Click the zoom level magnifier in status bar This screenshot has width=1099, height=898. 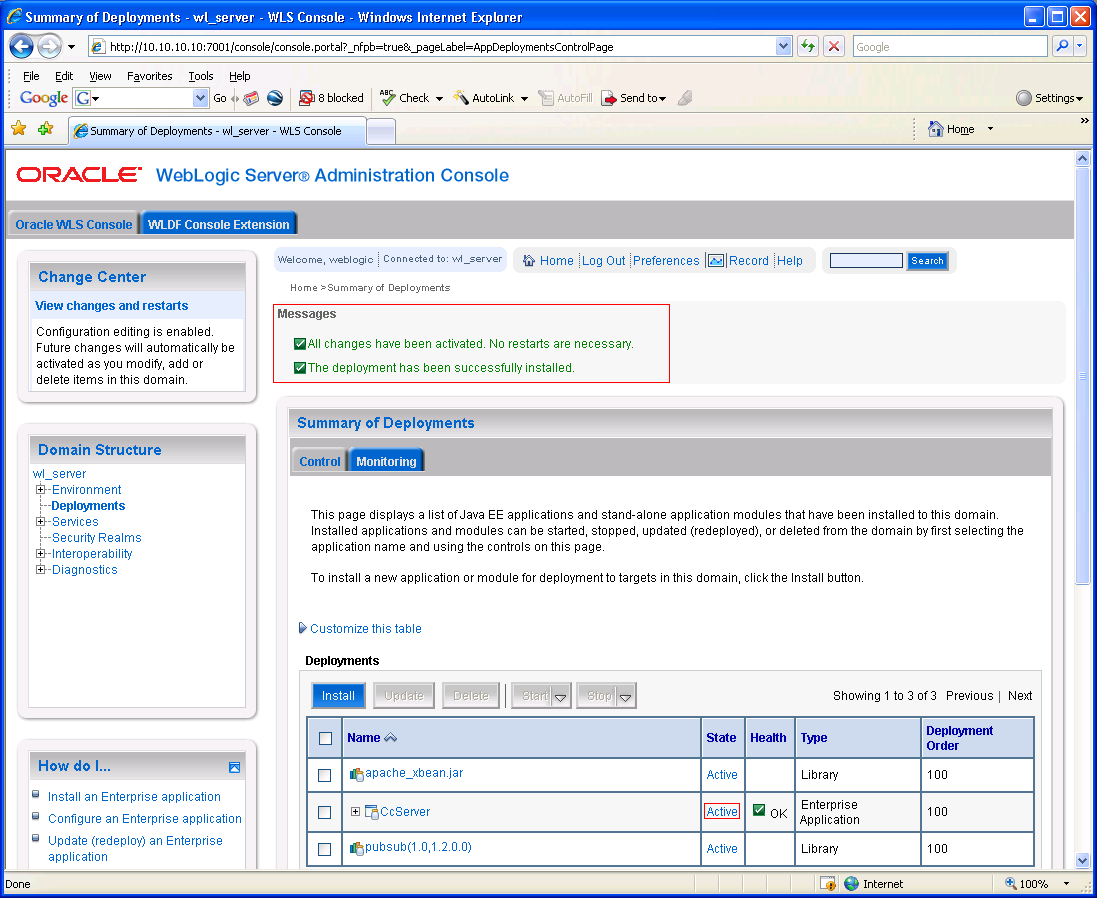[x=1011, y=883]
